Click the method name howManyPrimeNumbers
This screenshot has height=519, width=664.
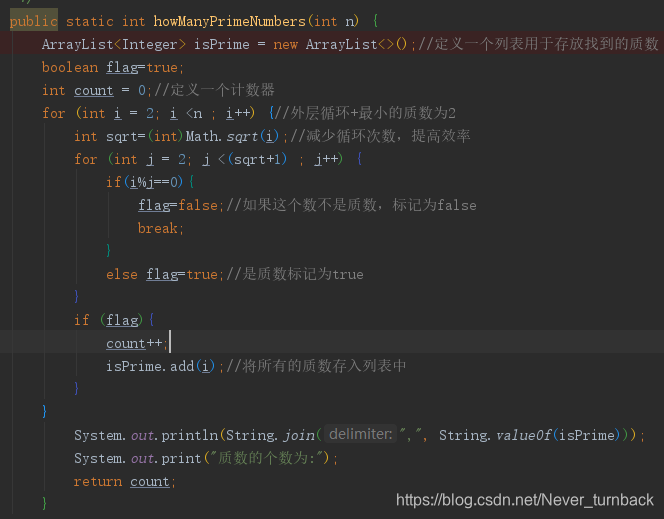click(x=229, y=21)
